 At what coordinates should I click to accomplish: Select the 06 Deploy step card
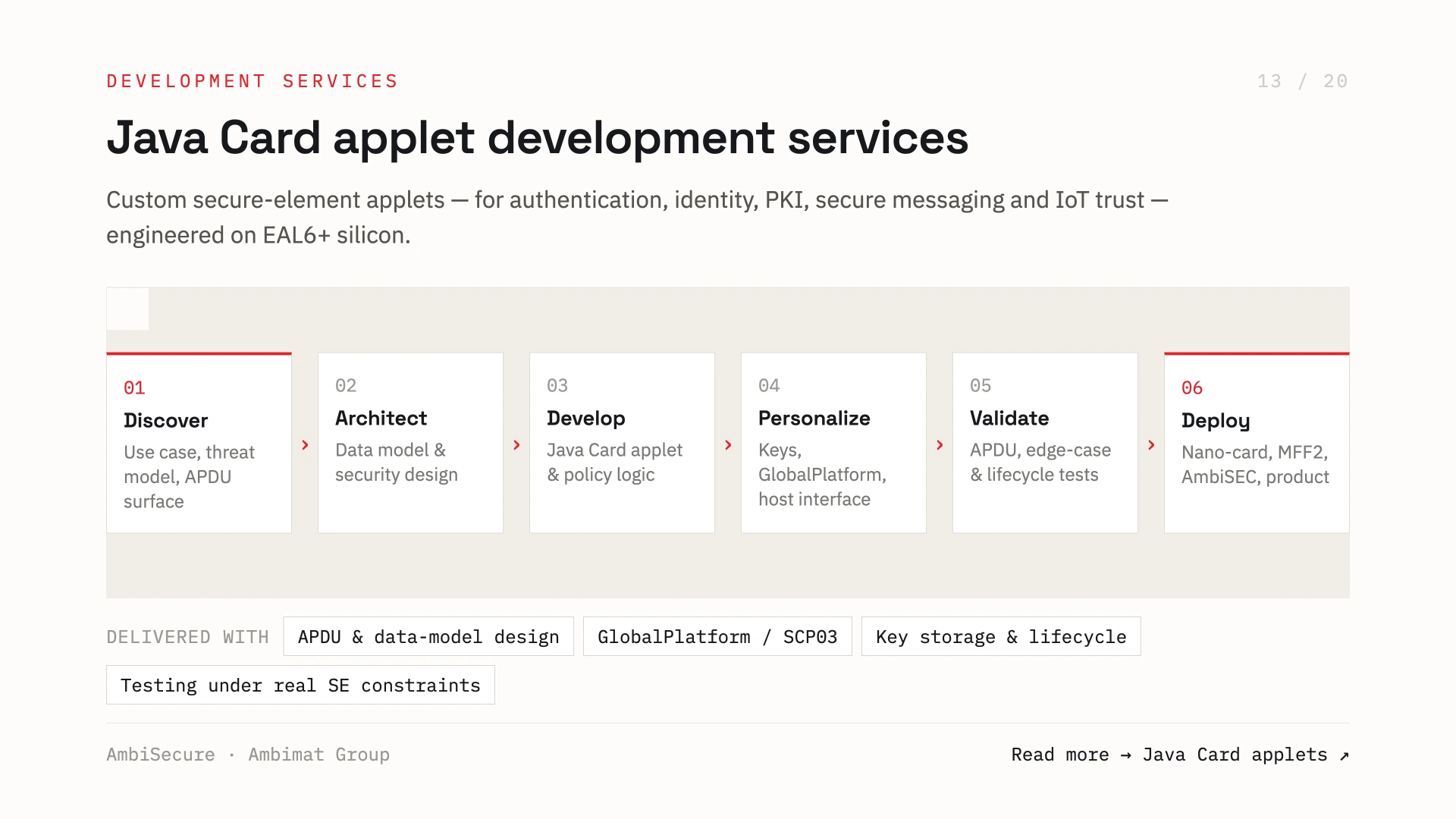coord(1257,443)
